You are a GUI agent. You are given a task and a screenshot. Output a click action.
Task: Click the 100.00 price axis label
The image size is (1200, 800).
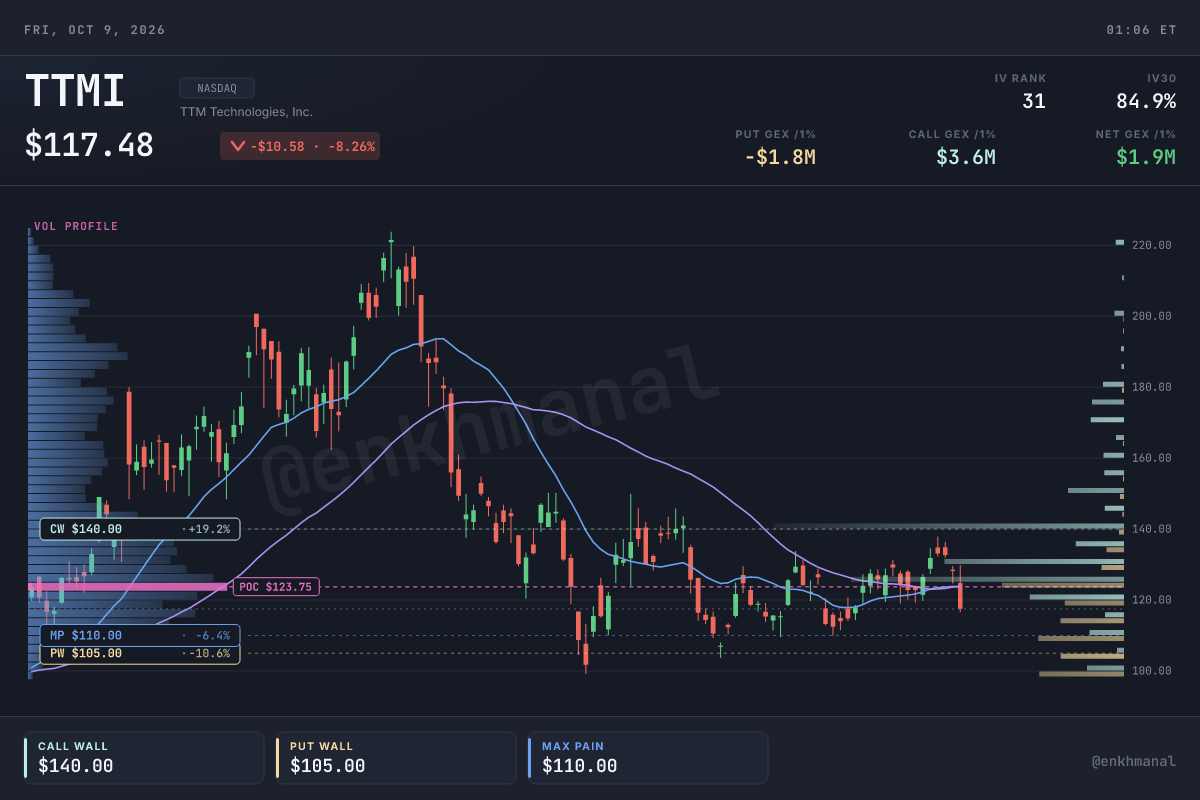[x=1152, y=671]
